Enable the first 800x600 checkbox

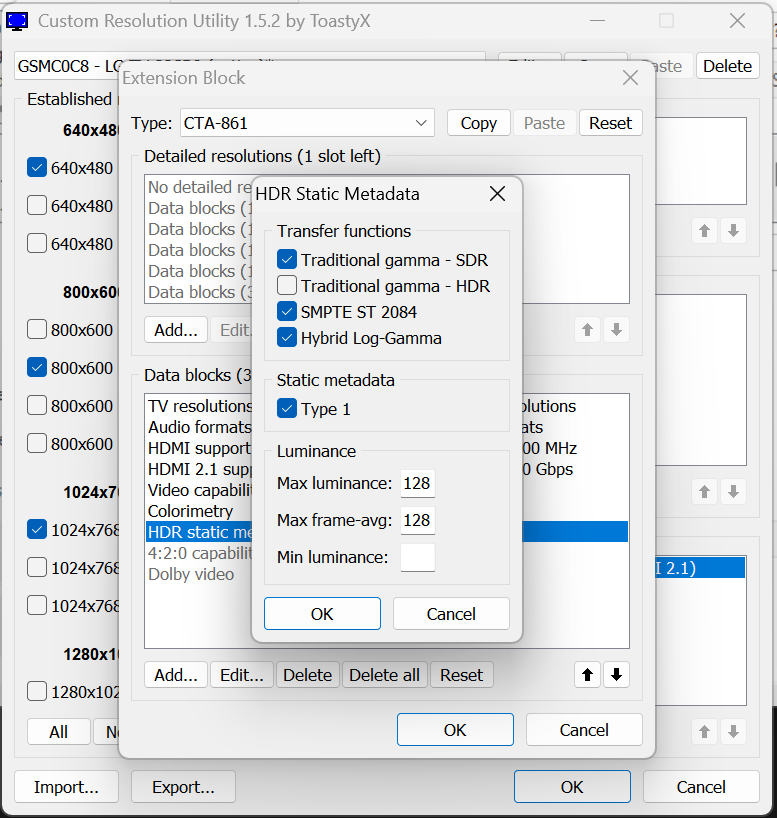pos(37,330)
